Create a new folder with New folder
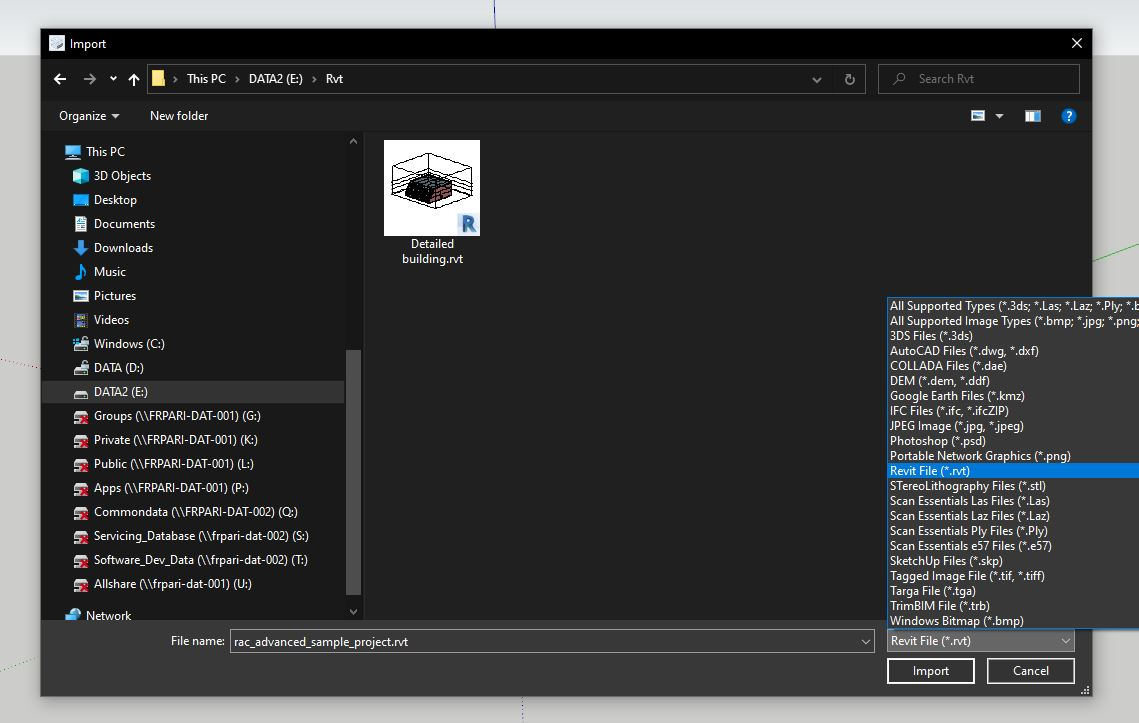The width and height of the screenshot is (1139, 723). 179,116
